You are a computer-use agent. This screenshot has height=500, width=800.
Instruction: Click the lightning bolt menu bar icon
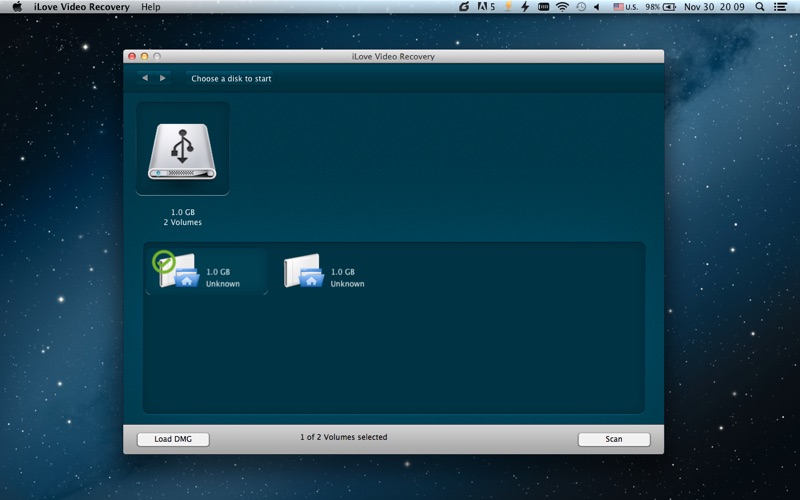click(x=524, y=7)
